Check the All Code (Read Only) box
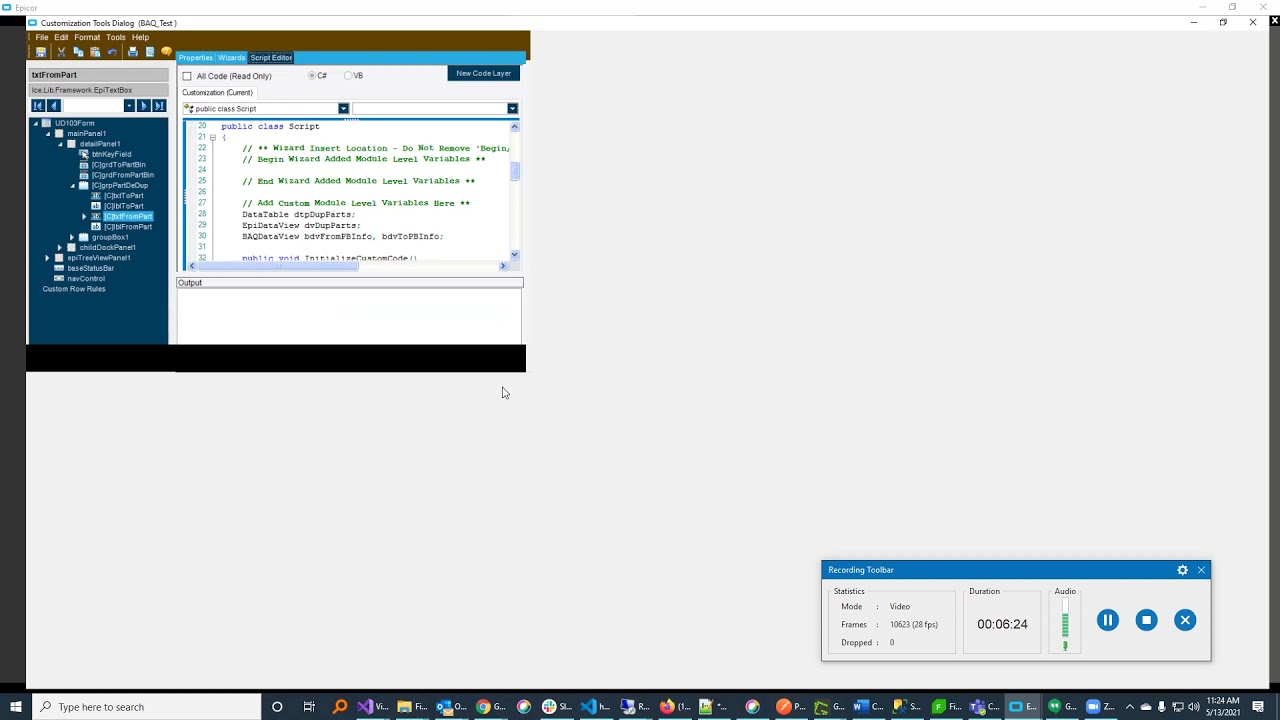 point(187,76)
